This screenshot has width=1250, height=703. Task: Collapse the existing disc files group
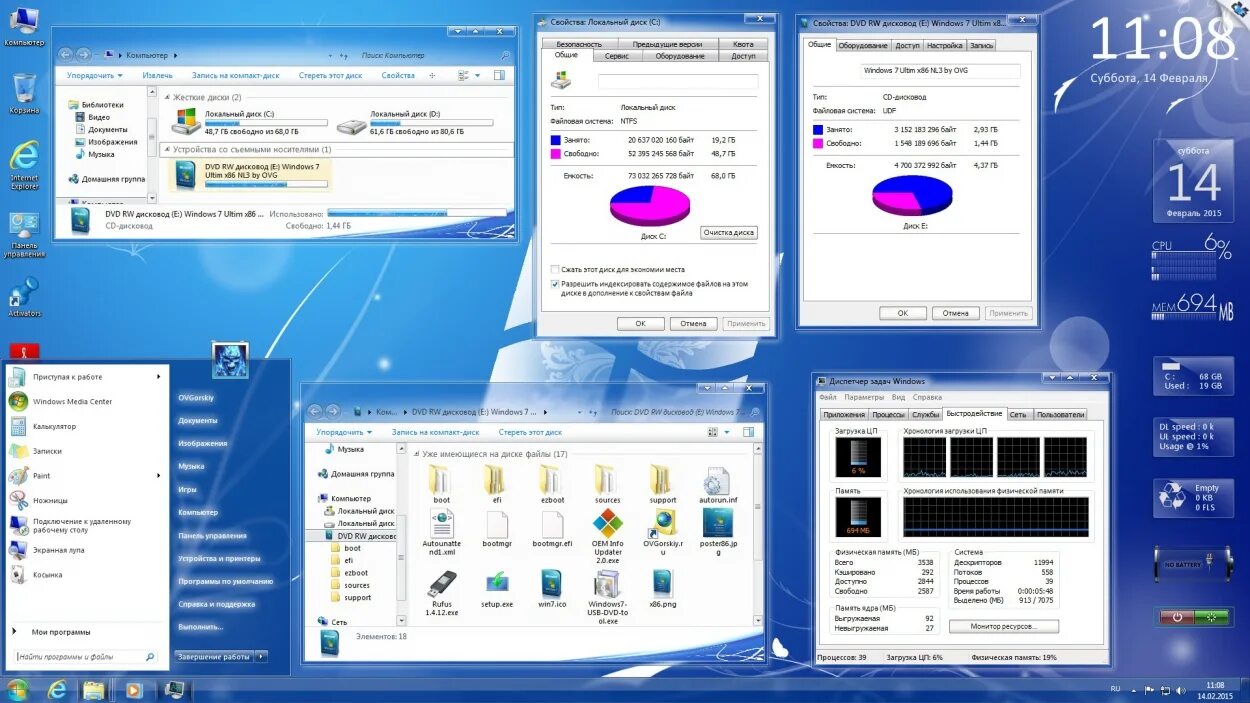(416, 454)
